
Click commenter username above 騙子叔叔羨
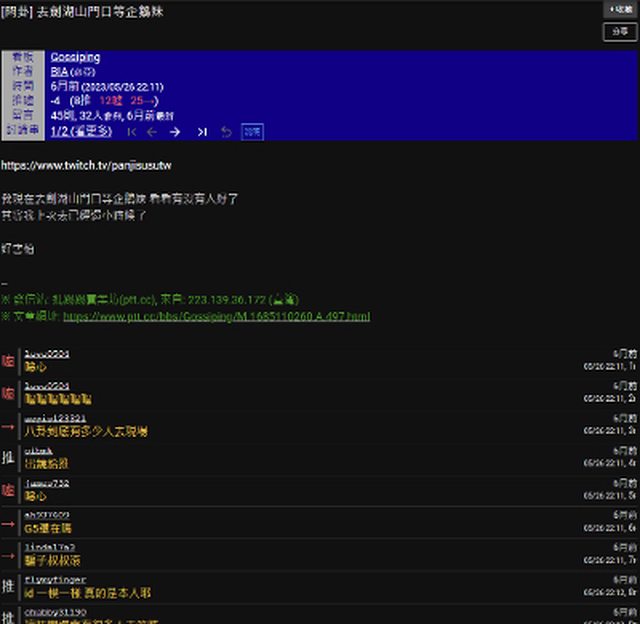[50, 547]
